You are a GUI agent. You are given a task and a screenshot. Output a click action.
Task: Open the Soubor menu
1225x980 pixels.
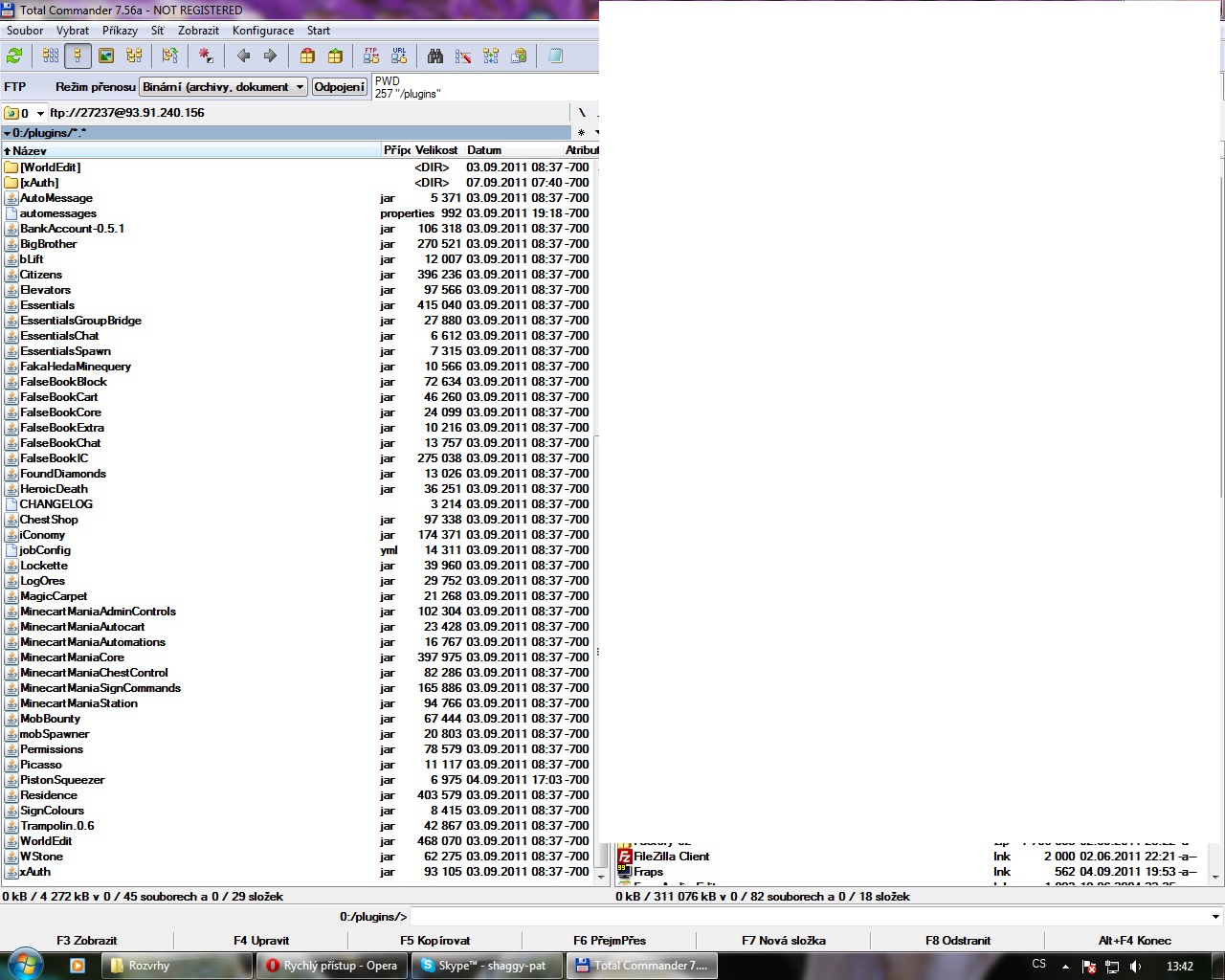pyautogui.click(x=25, y=31)
